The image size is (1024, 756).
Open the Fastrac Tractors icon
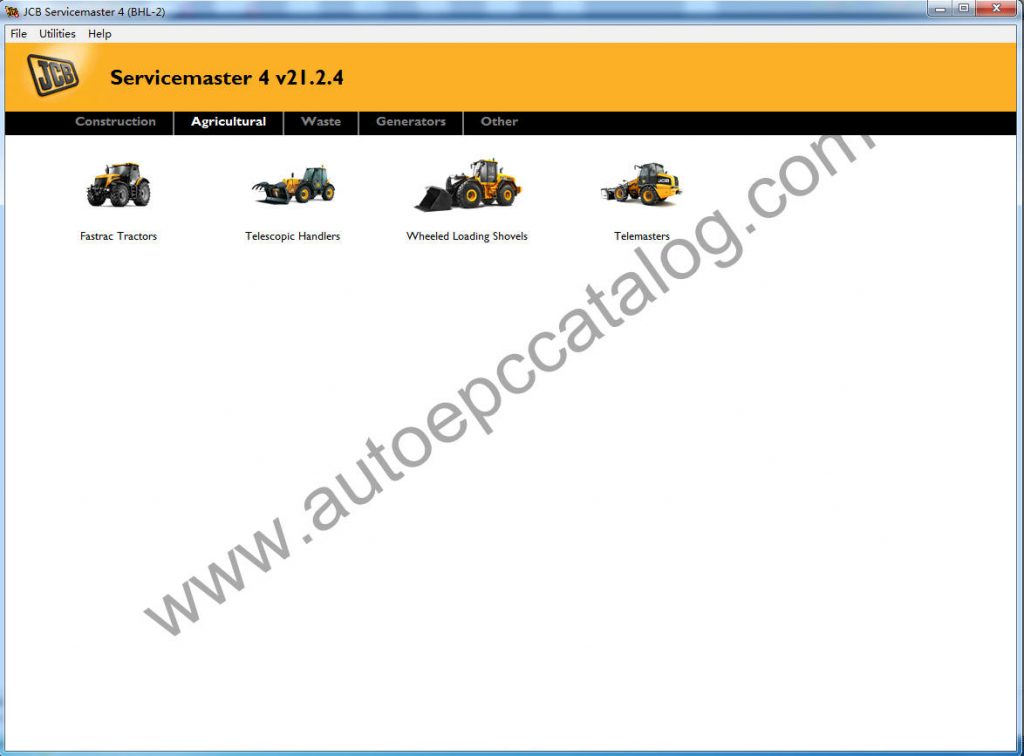tap(118, 184)
